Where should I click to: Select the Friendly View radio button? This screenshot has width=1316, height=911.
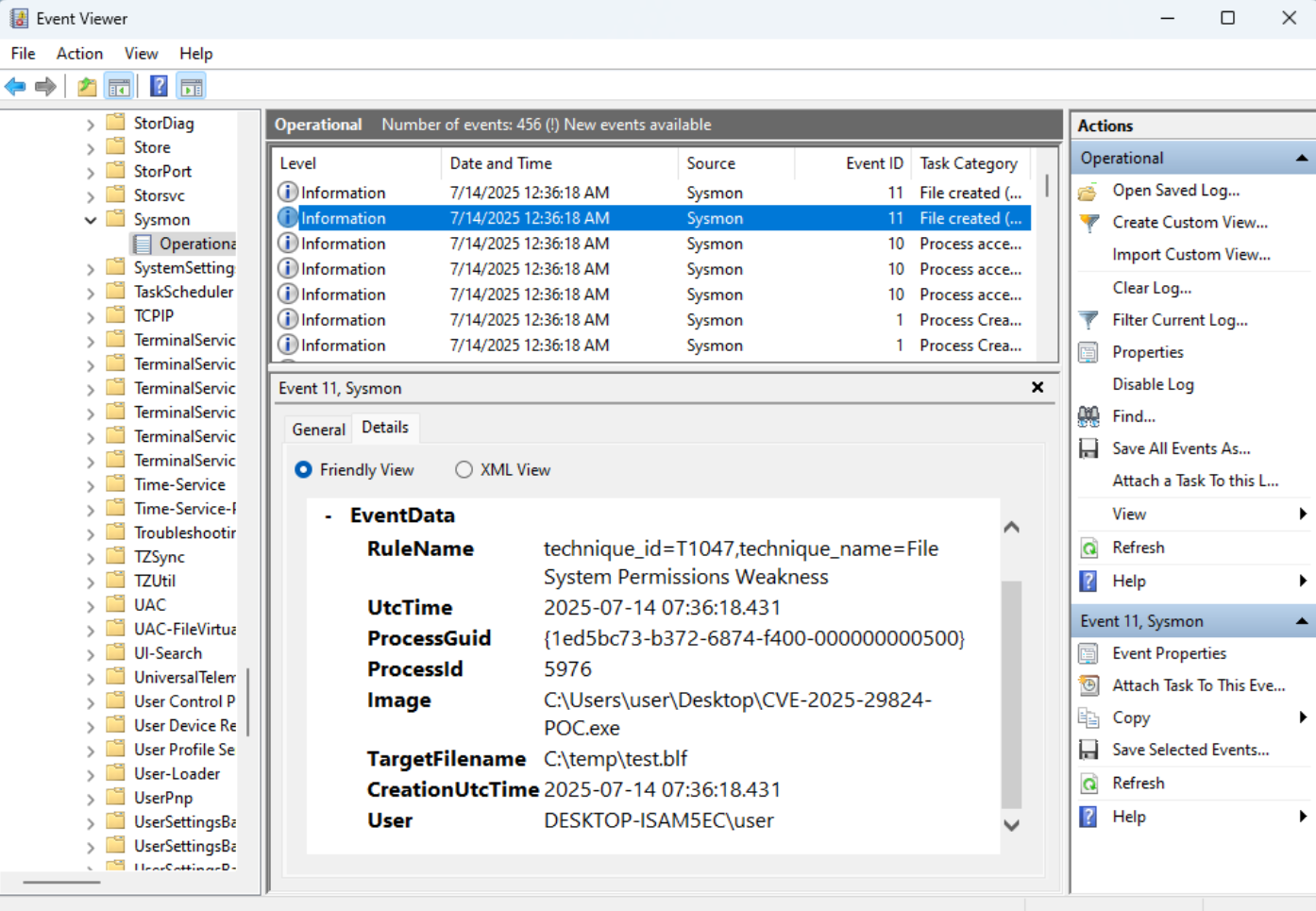[x=303, y=470]
